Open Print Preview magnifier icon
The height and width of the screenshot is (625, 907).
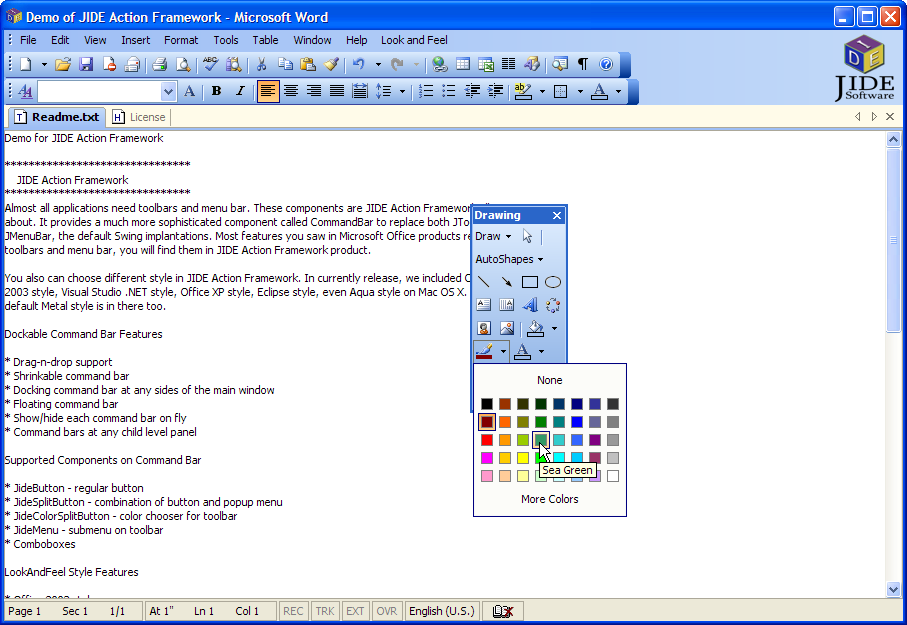pyautogui.click(x=183, y=64)
